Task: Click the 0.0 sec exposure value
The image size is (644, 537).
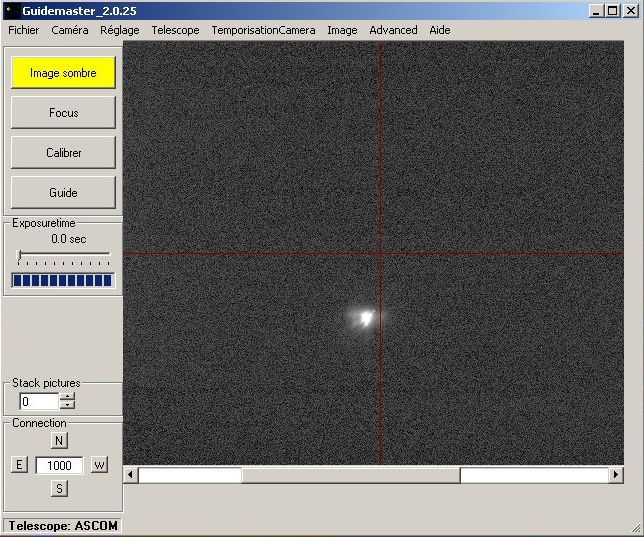Action: 69,239
